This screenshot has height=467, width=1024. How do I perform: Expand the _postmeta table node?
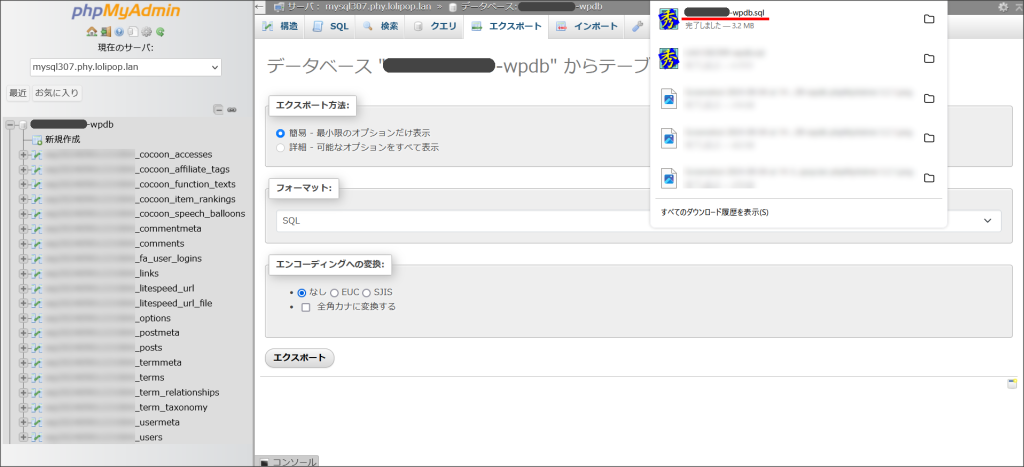pyautogui.click(x=24, y=333)
